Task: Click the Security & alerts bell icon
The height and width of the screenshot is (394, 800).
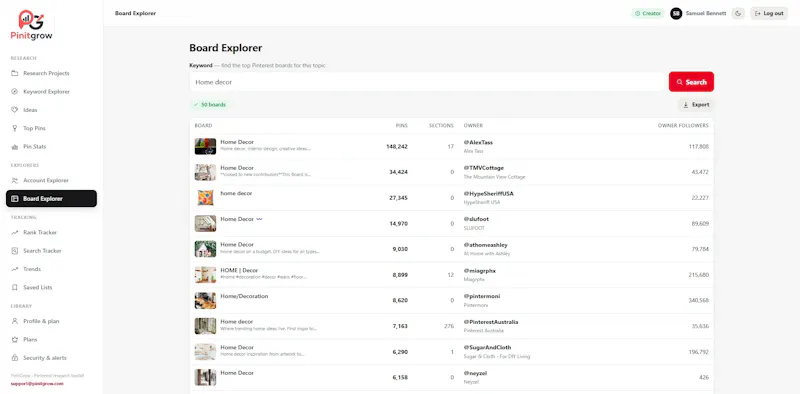Action: pos(14,358)
